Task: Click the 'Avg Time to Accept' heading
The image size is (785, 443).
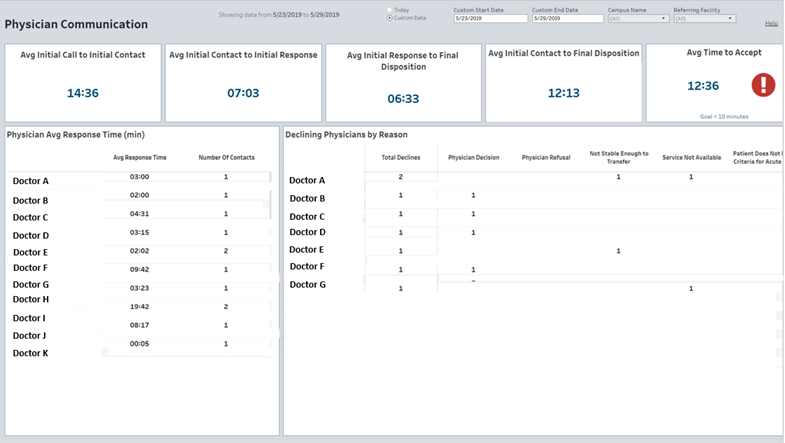Action: pos(724,52)
